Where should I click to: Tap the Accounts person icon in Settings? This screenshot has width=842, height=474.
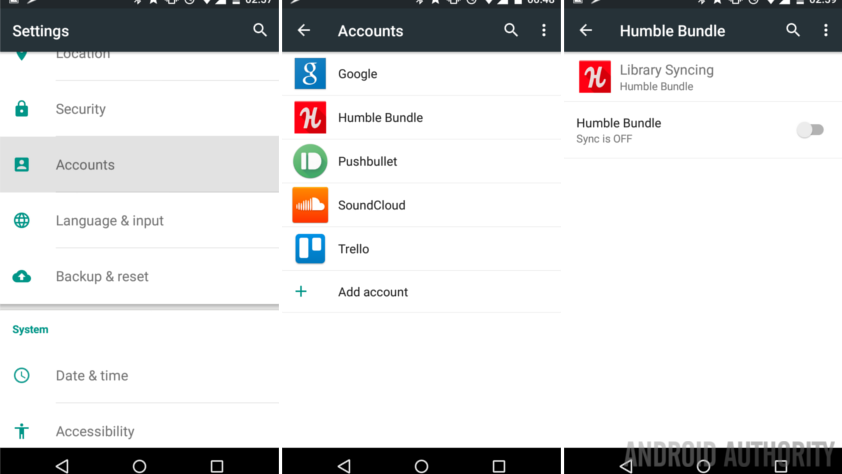[21, 164]
